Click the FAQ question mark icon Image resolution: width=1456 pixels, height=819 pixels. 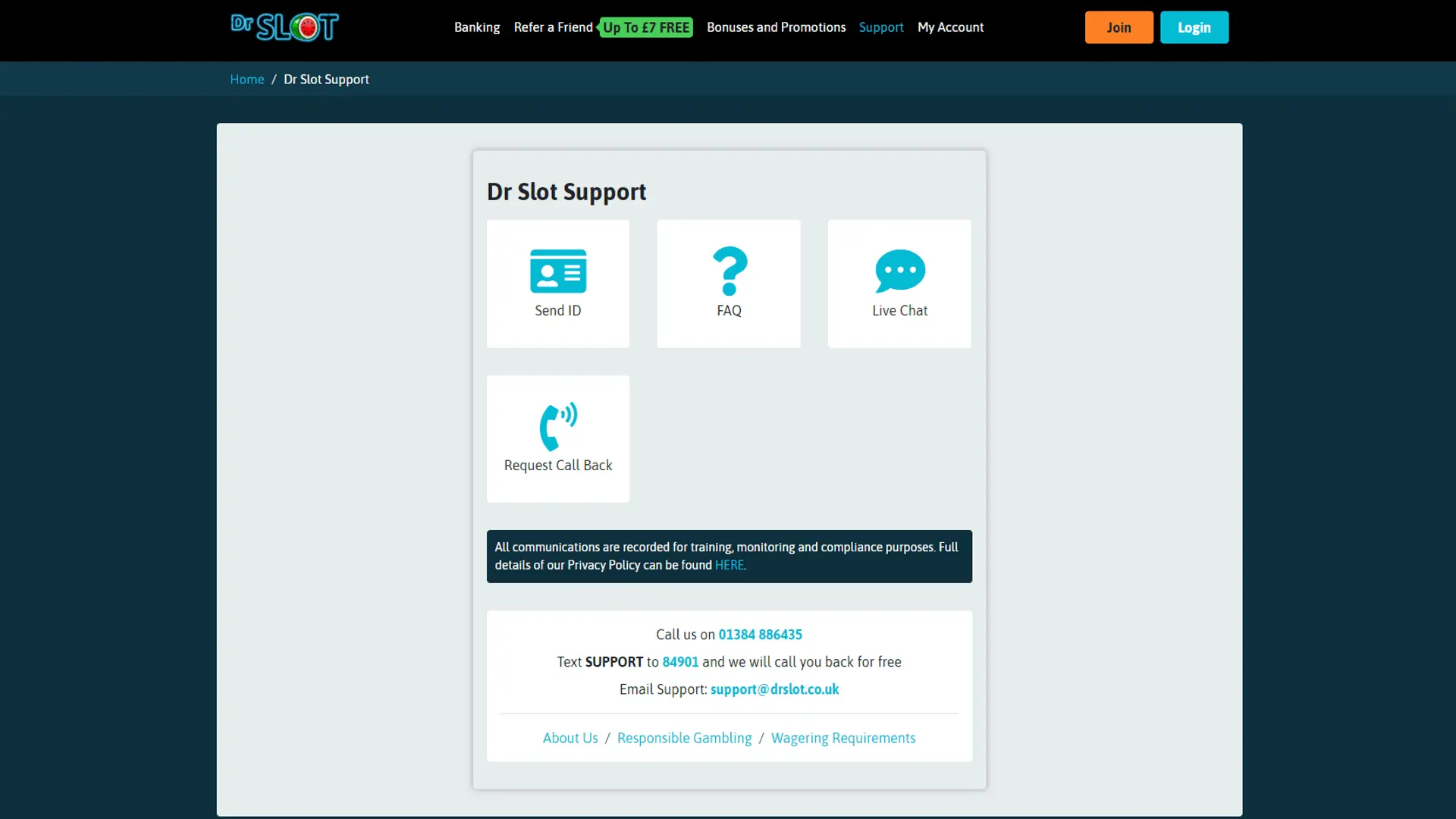point(730,271)
